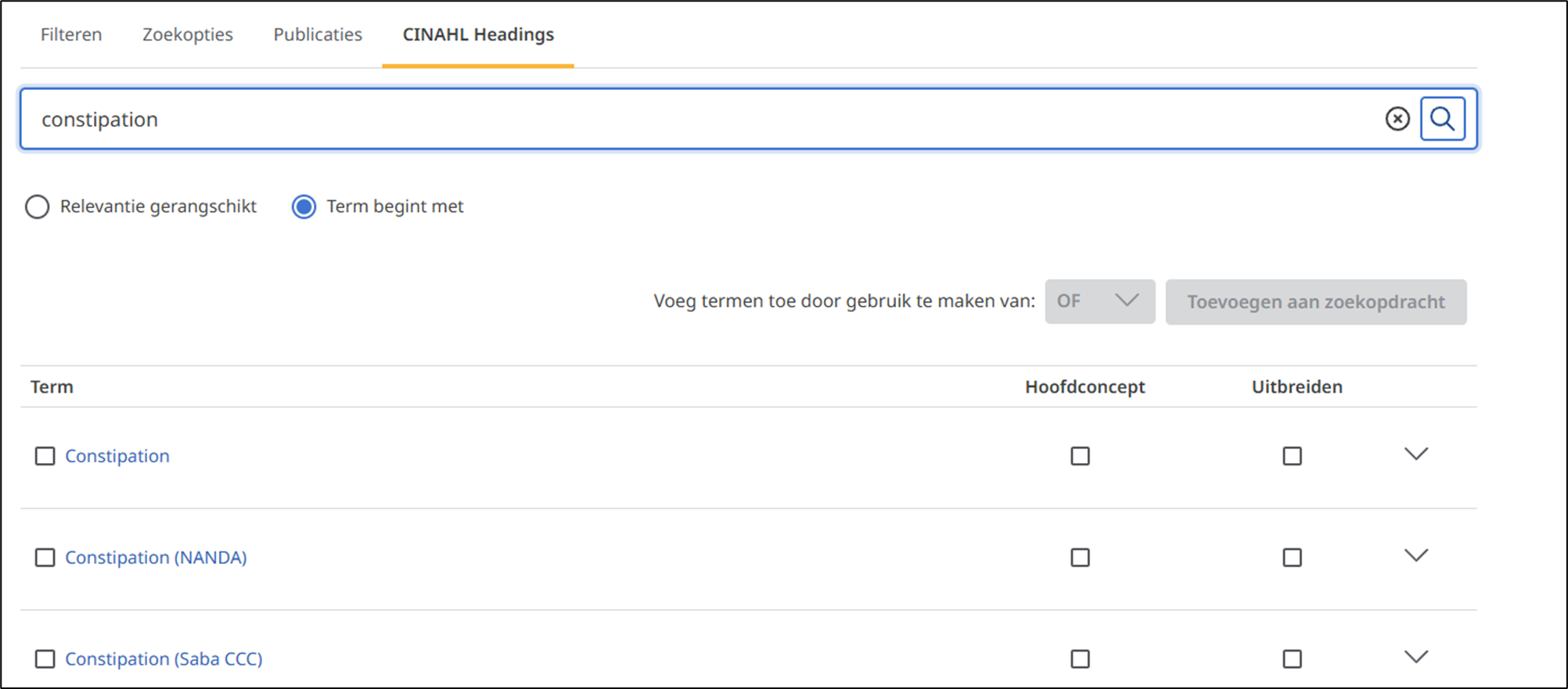Expand the Constipation (Saba CCC) row chevron
Screen dimensions: 1568x689
click(x=1416, y=657)
